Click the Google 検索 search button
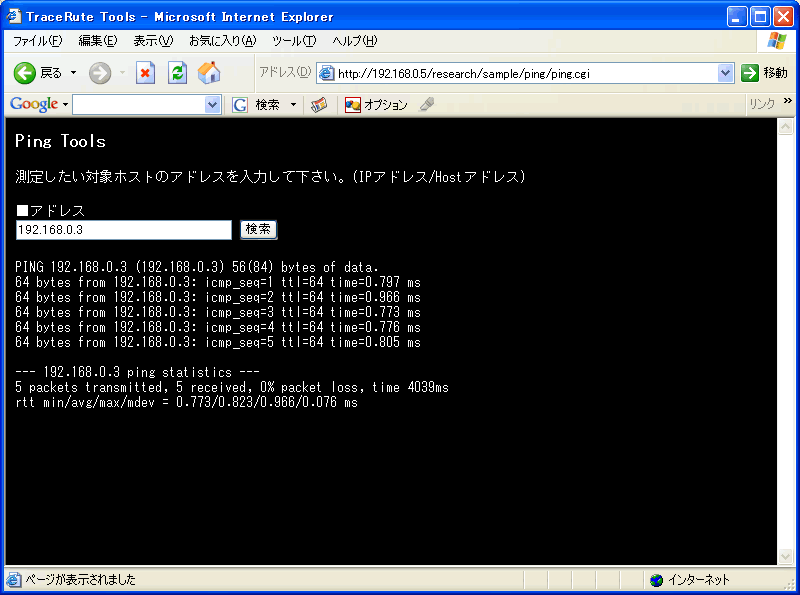This screenshot has height=595, width=800. (257, 105)
